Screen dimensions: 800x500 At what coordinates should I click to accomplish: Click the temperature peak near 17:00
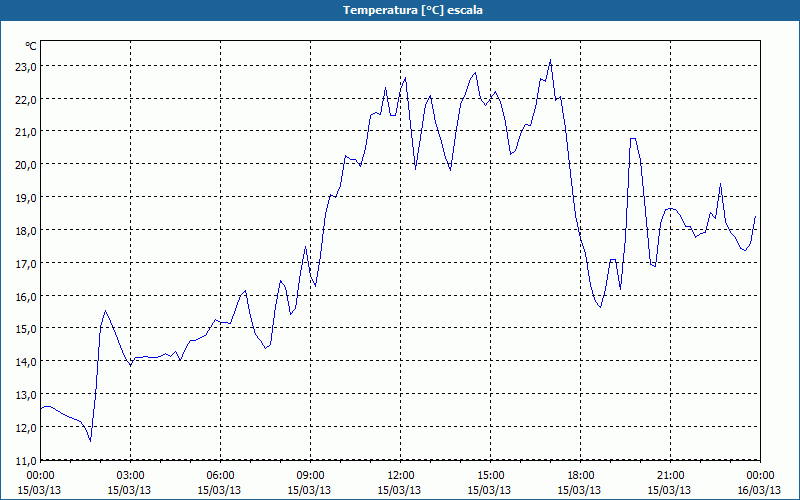click(x=550, y=60)
